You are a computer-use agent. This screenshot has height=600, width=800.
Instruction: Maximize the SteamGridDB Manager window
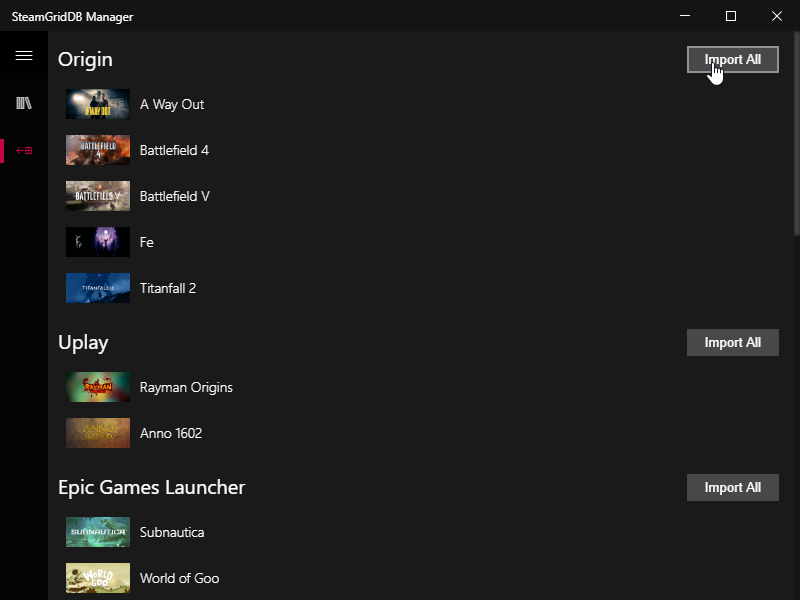(731, 16)
